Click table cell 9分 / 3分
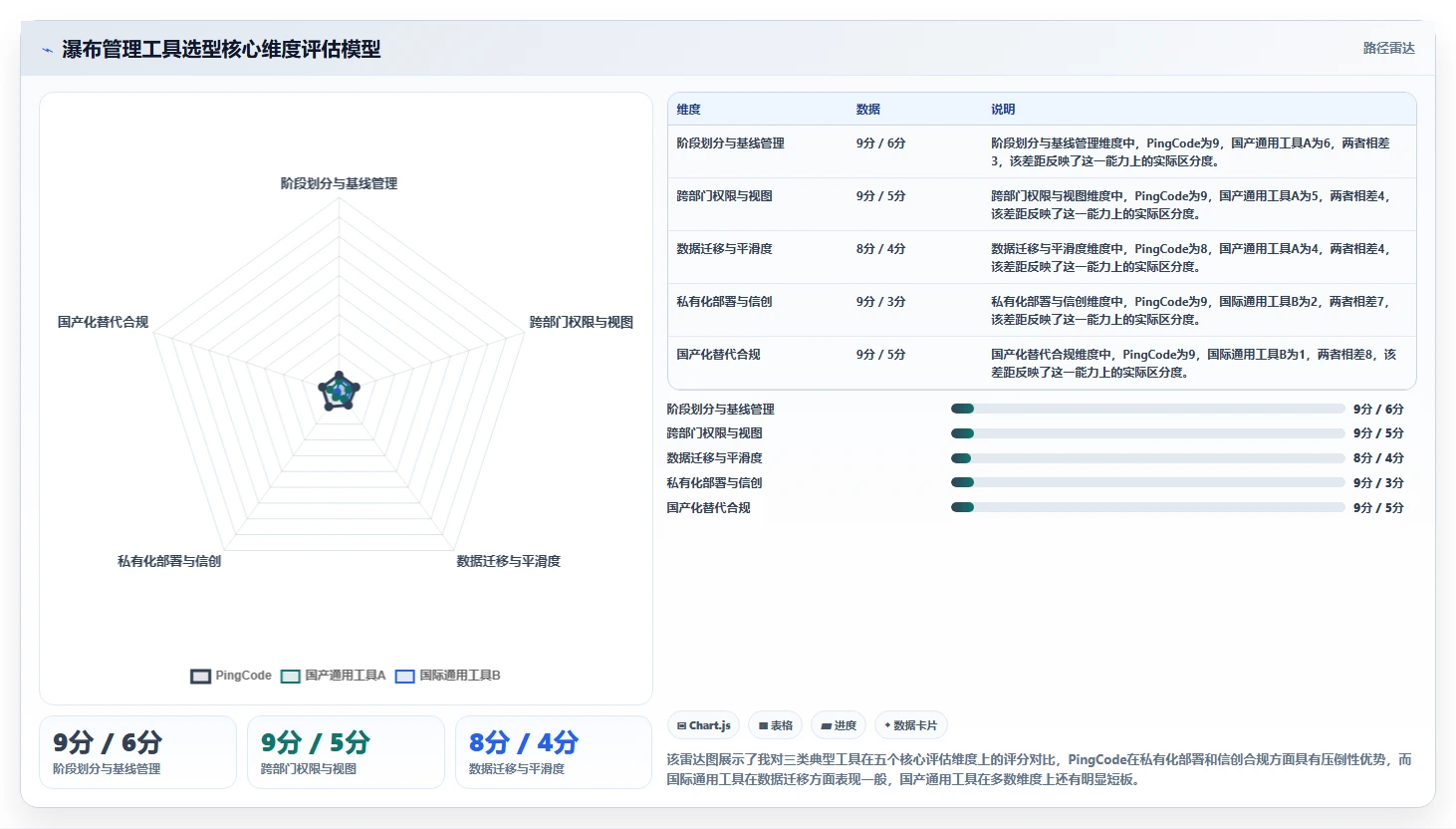The height and width of the screenshot is (829, 1456). (x=880, y=302)
